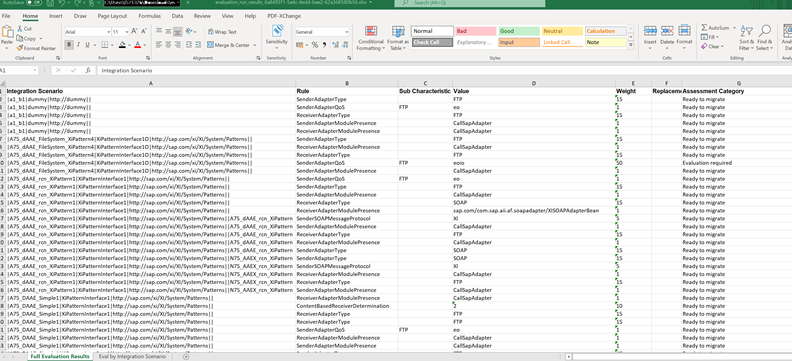The width and height of the screenshot is (792, 361).
Task: Click the Copy icon
Action: pyautogui.click(x=20, y=38)
